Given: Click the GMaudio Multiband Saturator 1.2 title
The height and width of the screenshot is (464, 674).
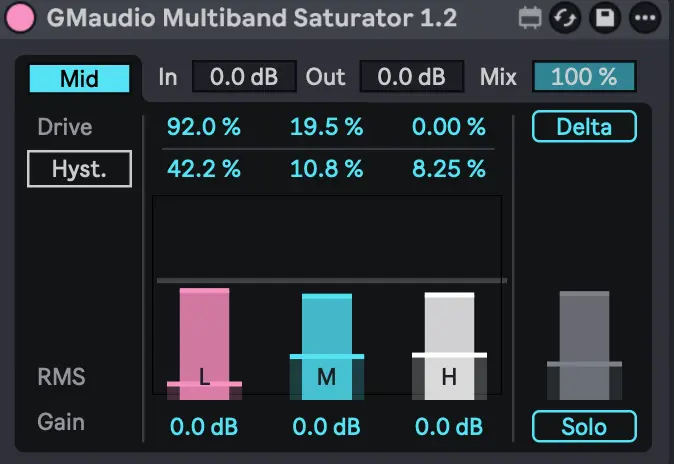Looking at the screenshot, I should click(252, 18).
